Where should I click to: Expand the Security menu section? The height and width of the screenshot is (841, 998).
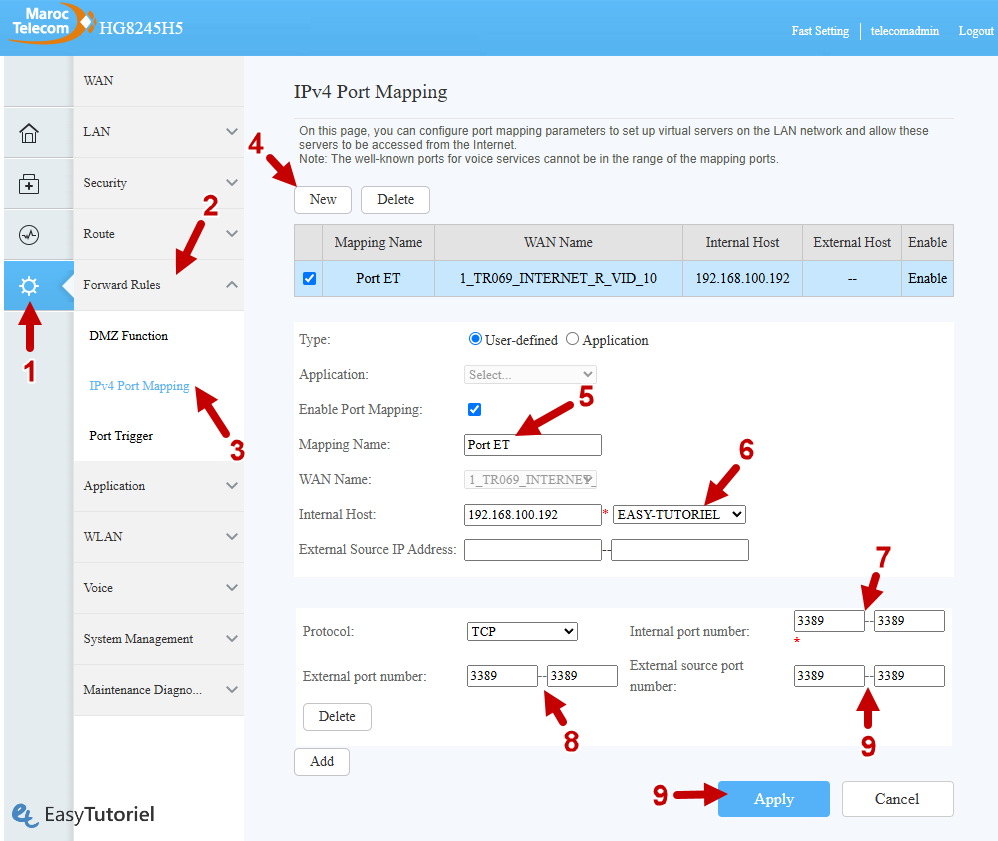tap(158, 183)
